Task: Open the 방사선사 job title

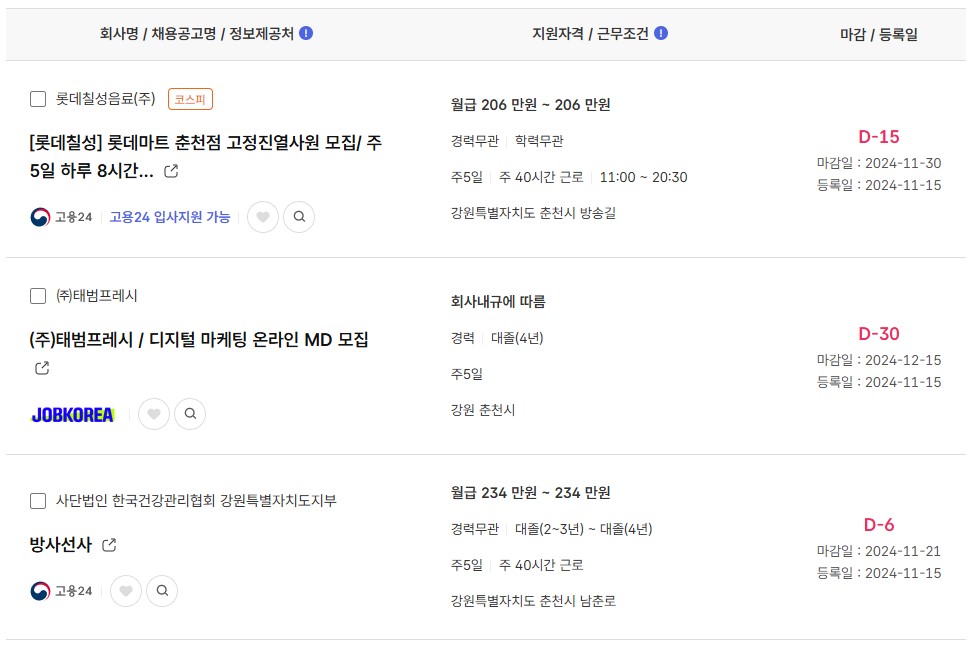Action: point(60,545)
